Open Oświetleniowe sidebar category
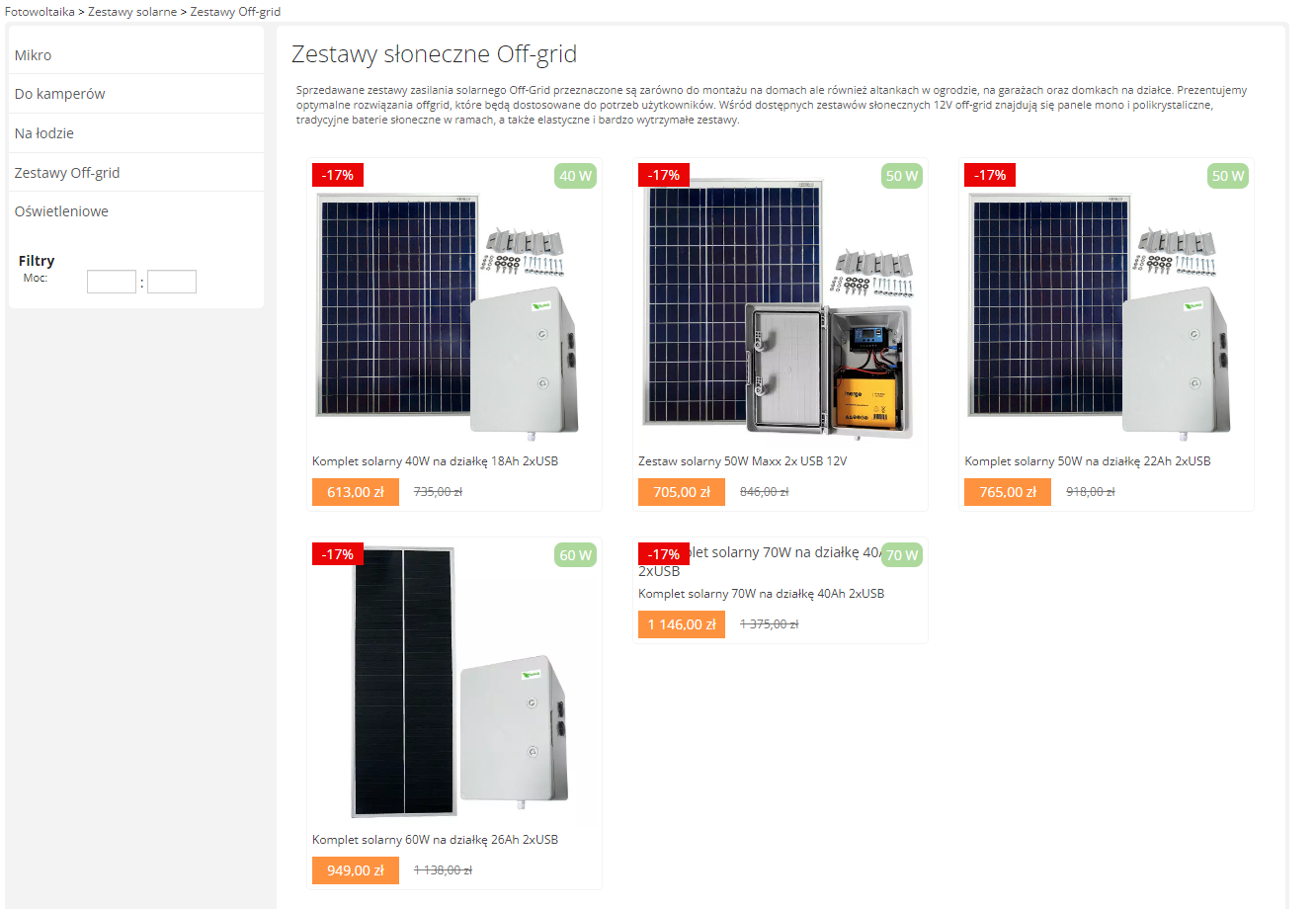Viewport: 1316px width, 909px height. pos(61,211)
